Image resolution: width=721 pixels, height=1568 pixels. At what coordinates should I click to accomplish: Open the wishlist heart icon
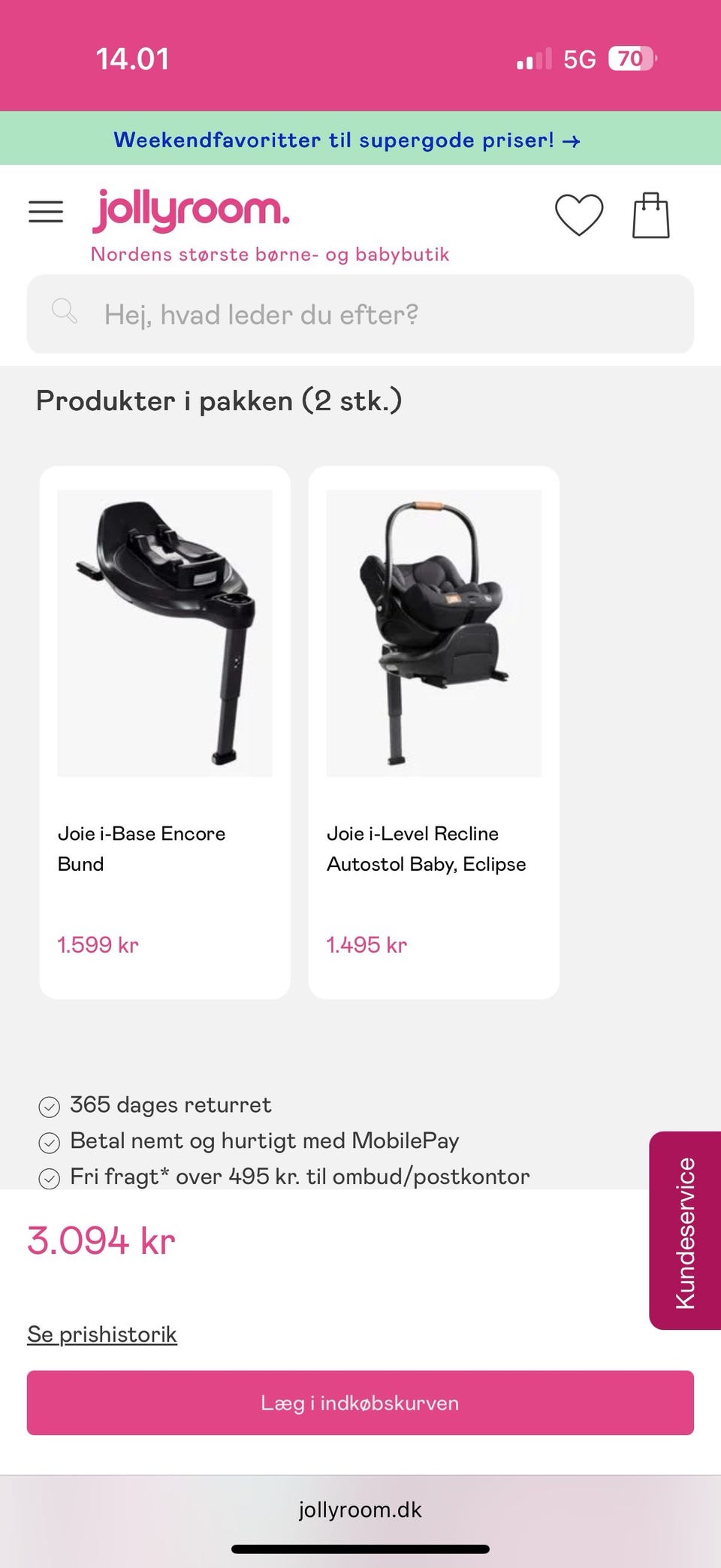pos(578,215)
